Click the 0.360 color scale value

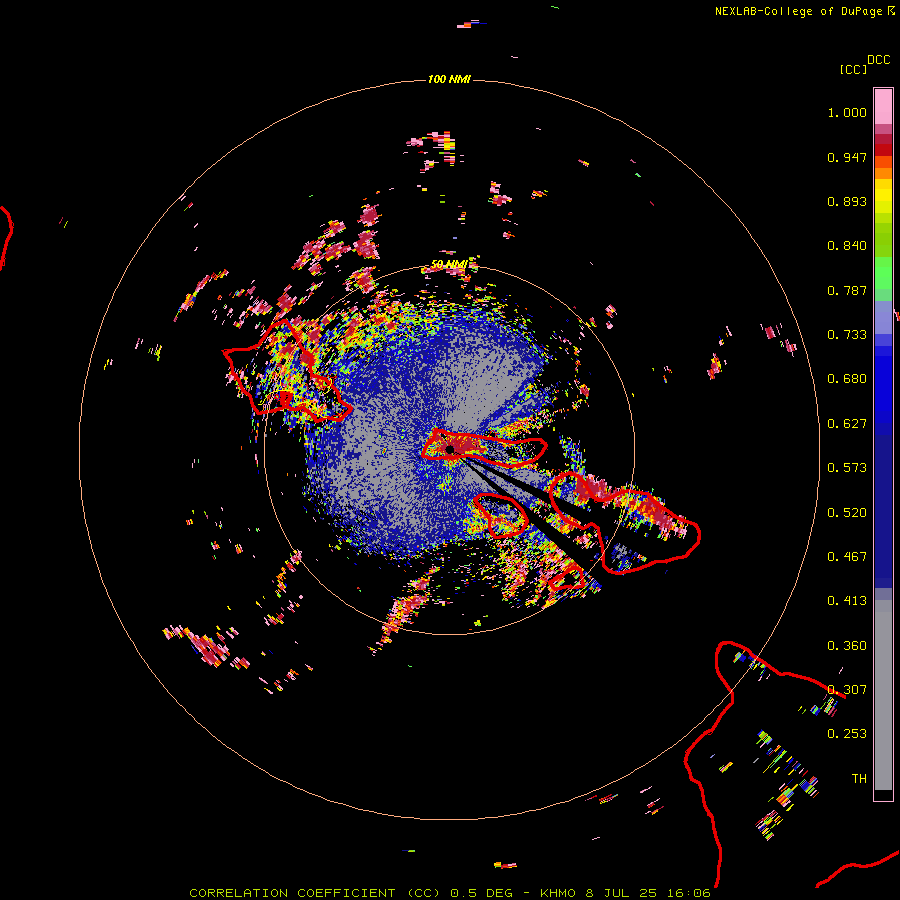847,646
